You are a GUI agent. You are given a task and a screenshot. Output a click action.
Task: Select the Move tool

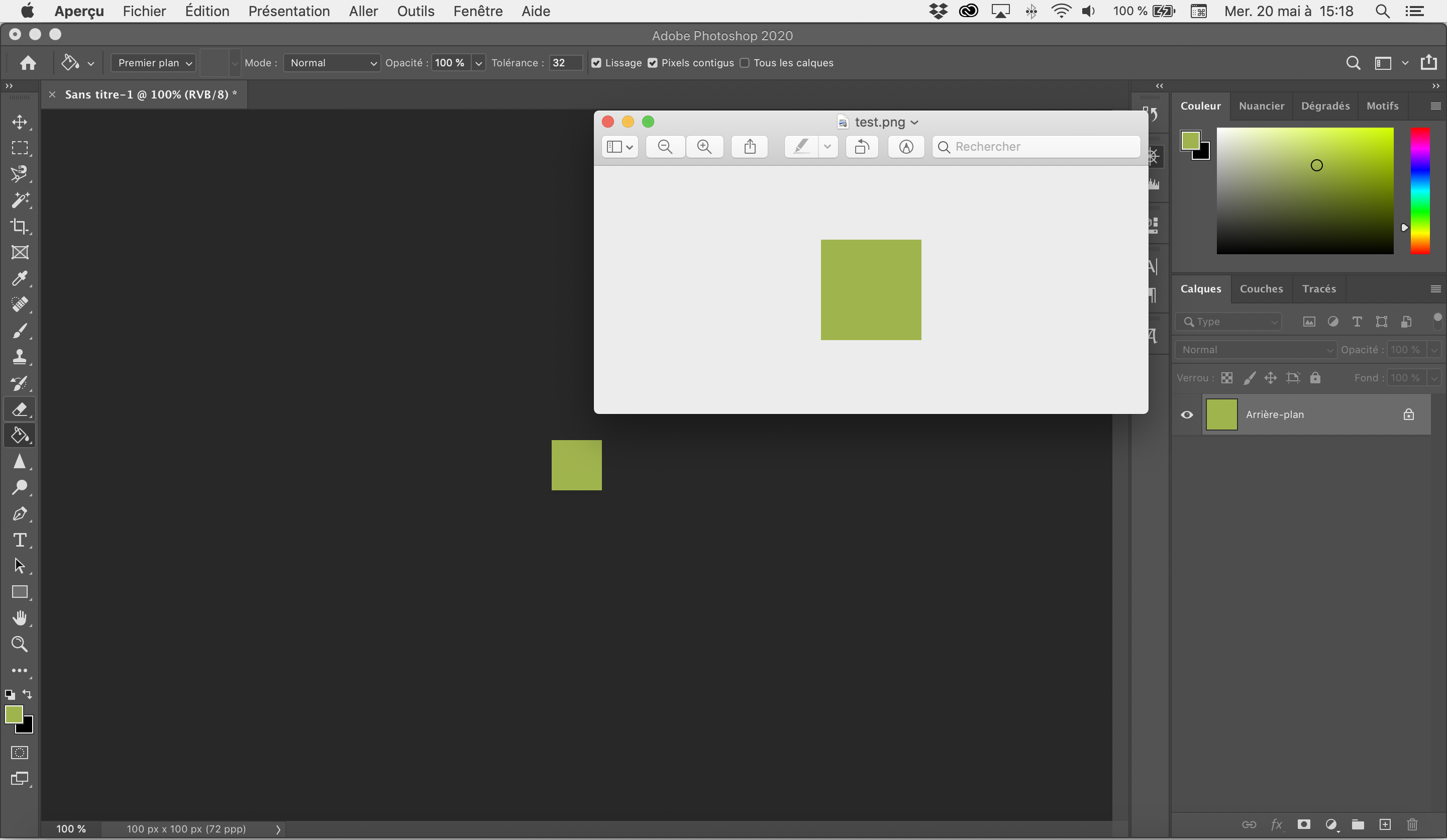21,122
